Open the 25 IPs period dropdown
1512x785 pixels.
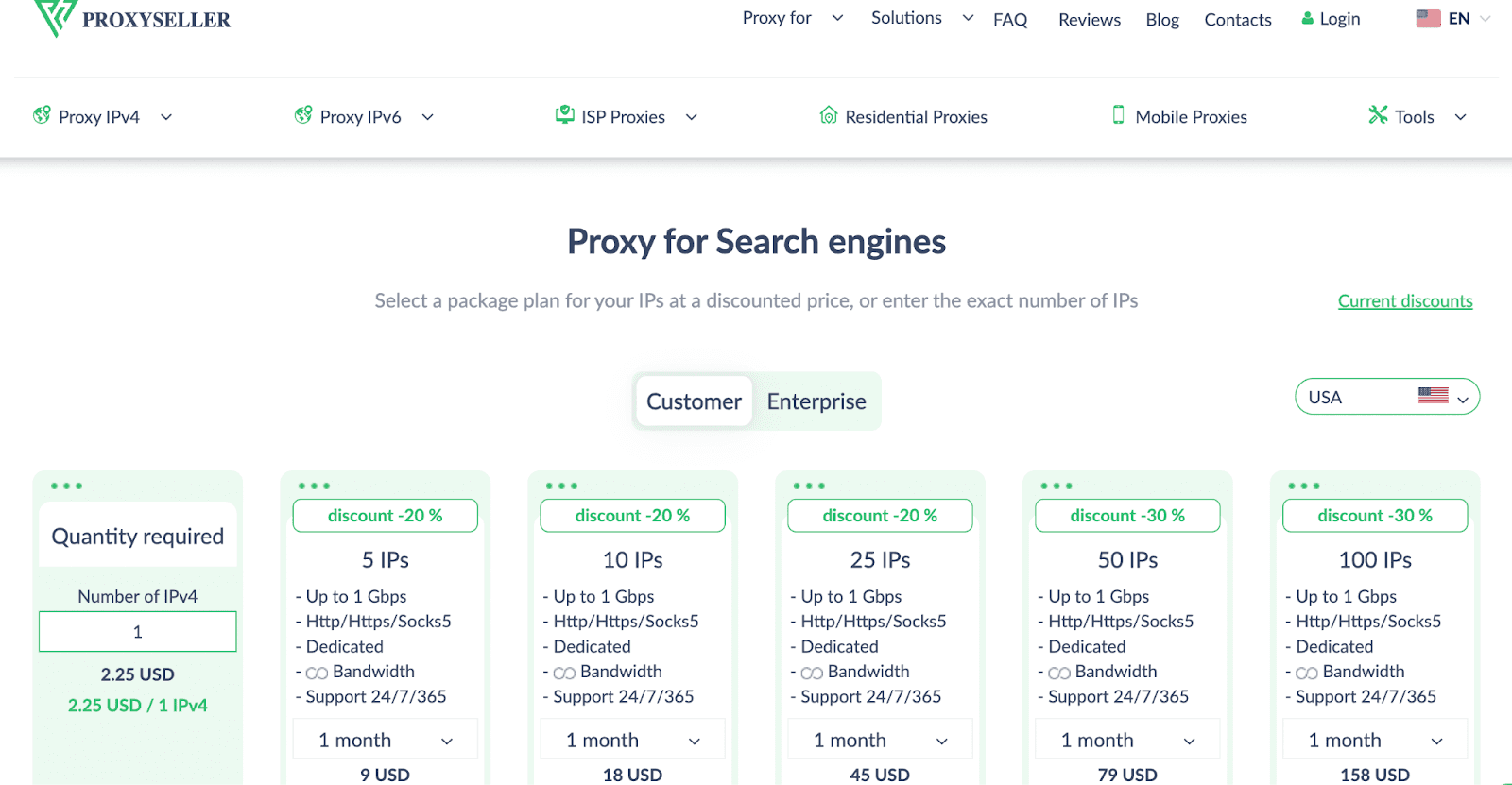(881, 740)
